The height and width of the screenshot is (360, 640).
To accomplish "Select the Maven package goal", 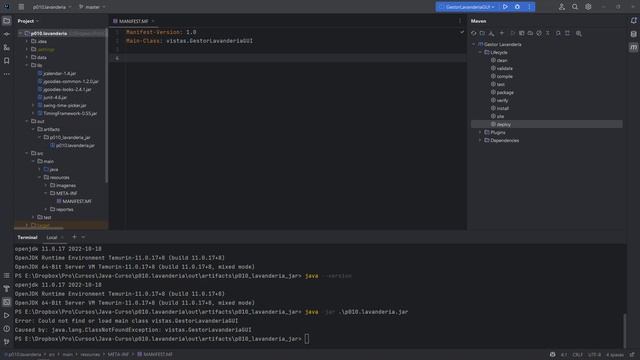I will point(505,93).
